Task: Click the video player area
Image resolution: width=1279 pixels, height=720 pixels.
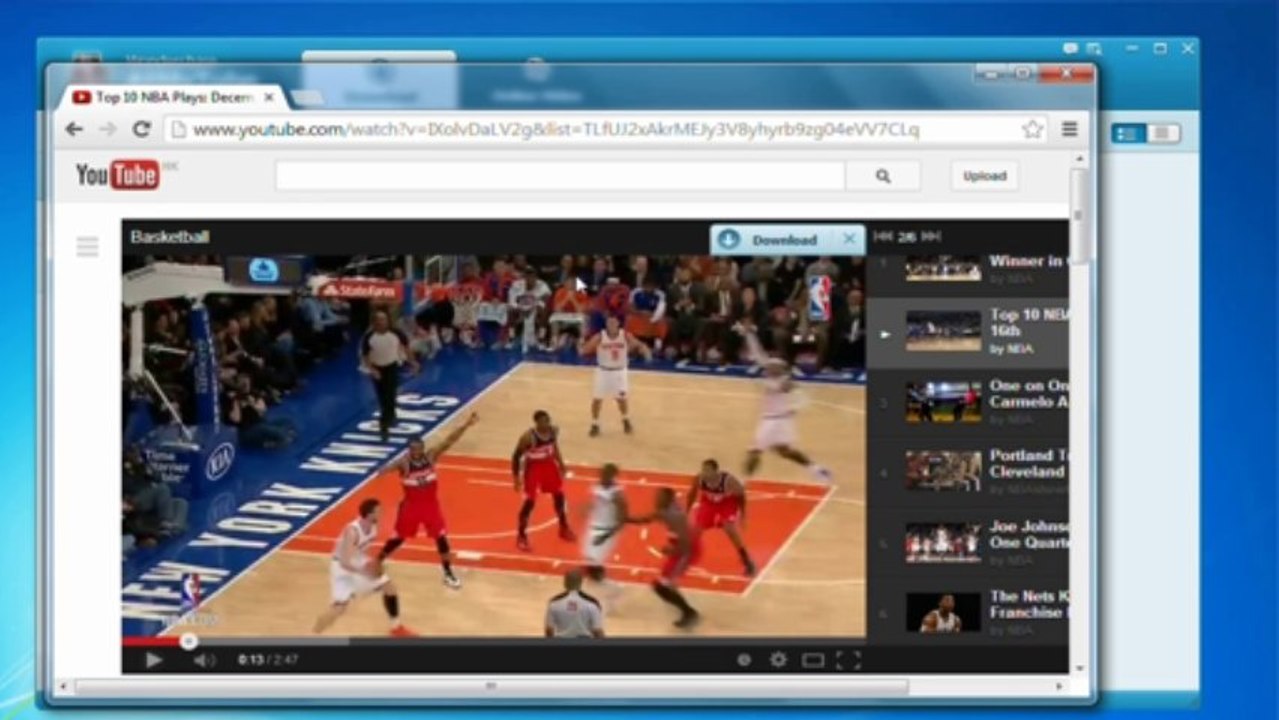Action: tap(493, 445)
